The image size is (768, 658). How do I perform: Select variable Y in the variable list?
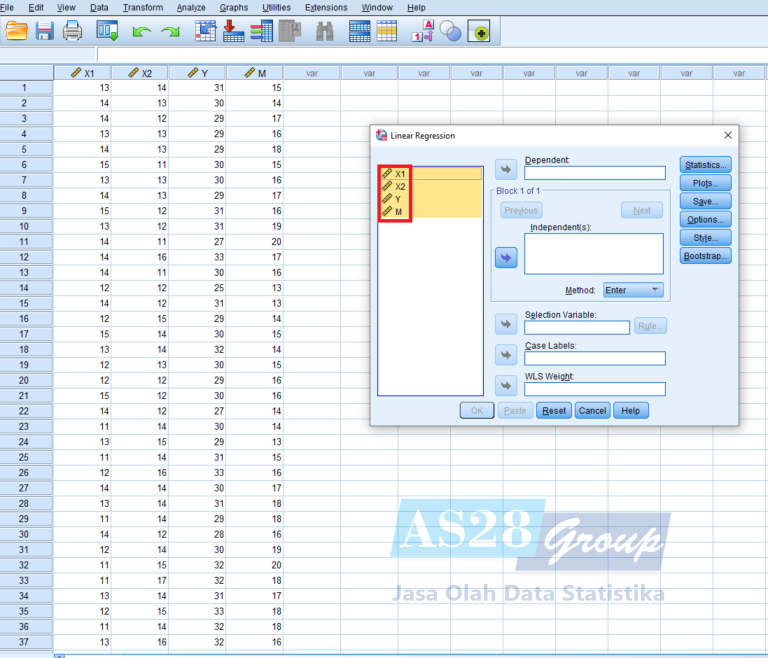398,199
